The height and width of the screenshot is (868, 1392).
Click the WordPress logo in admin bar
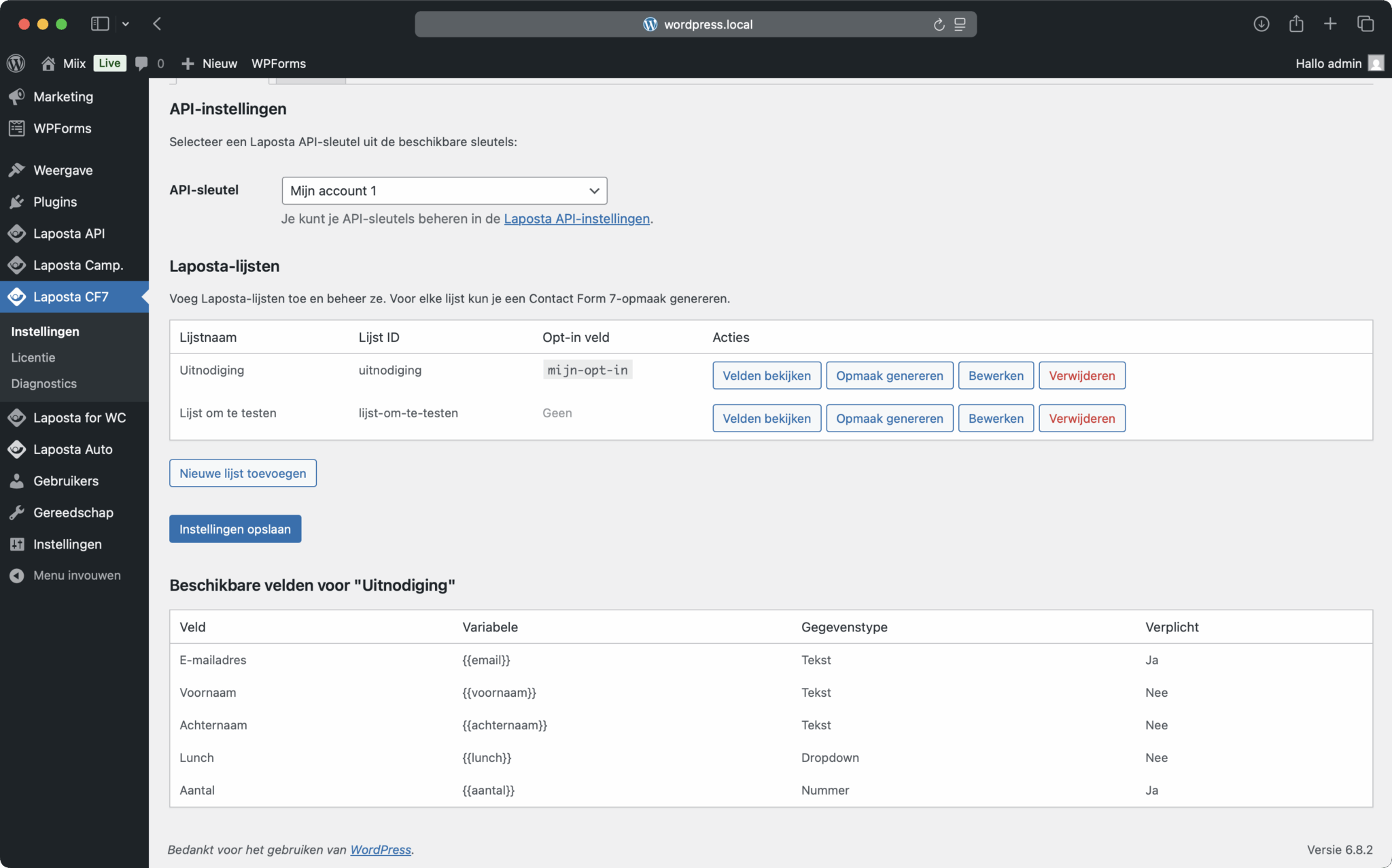(x=16, y=63)
